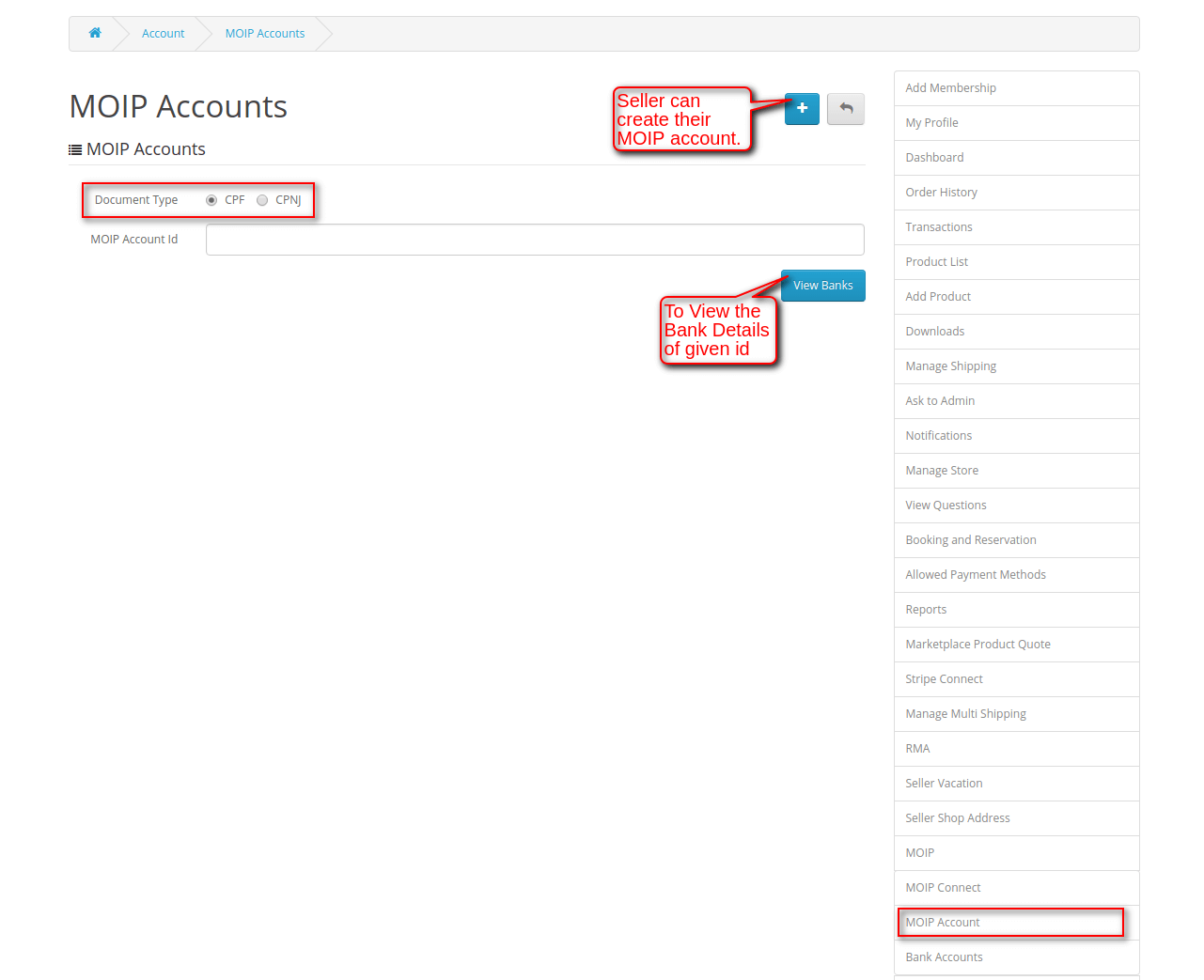Open MOIP Accounts breadcrumb link
1204x980 pixels.
(265, 34)
